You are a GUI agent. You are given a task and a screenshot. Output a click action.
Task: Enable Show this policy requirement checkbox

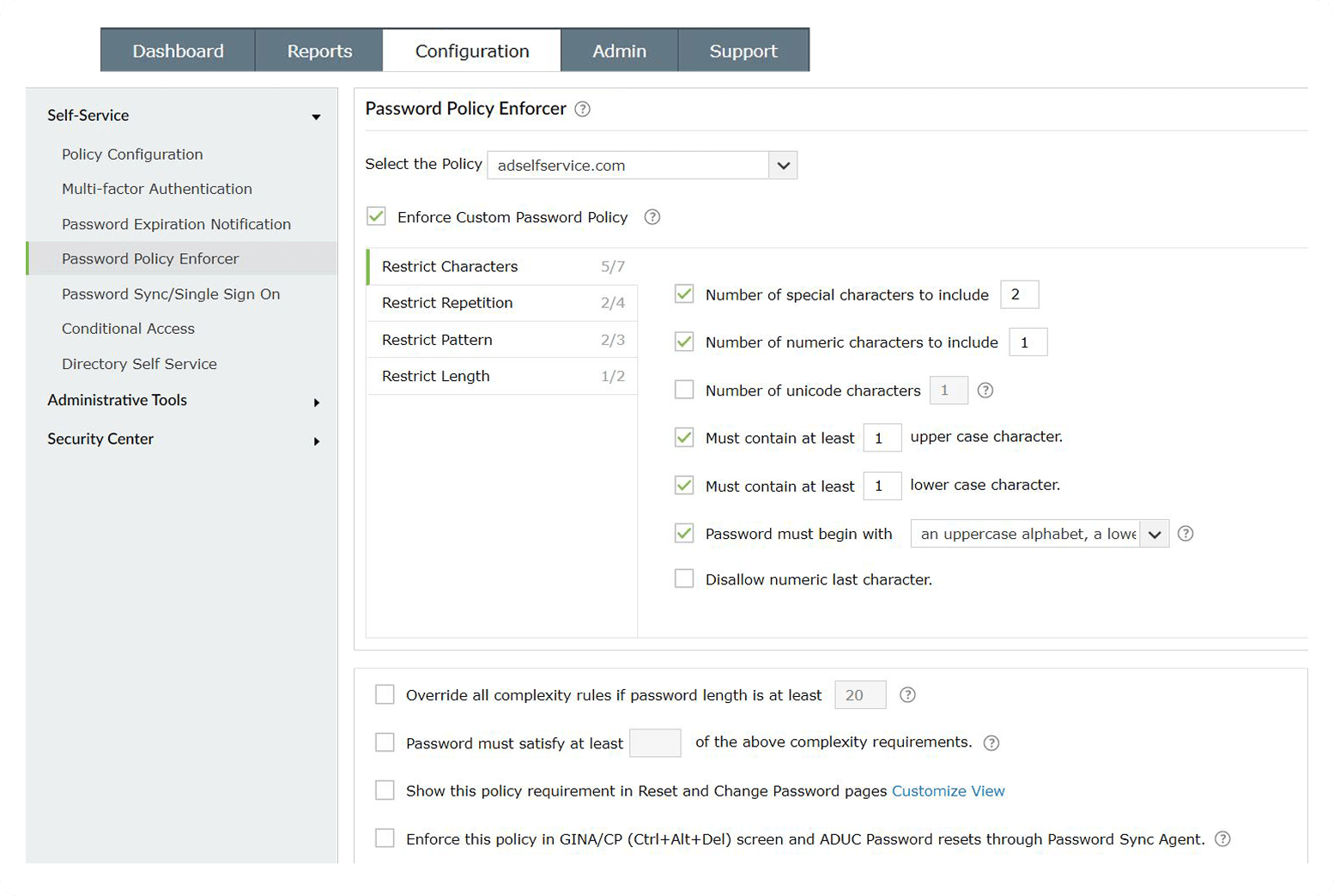[x=385, y=790]
